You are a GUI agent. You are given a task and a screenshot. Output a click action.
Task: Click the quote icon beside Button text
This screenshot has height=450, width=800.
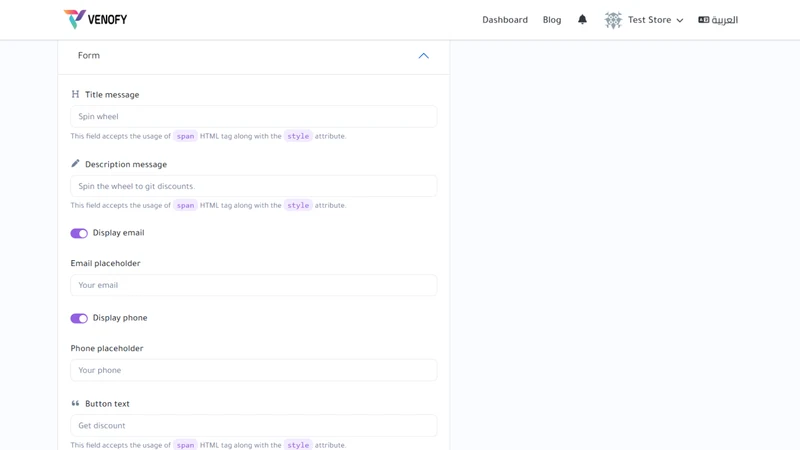click(76, 403)
